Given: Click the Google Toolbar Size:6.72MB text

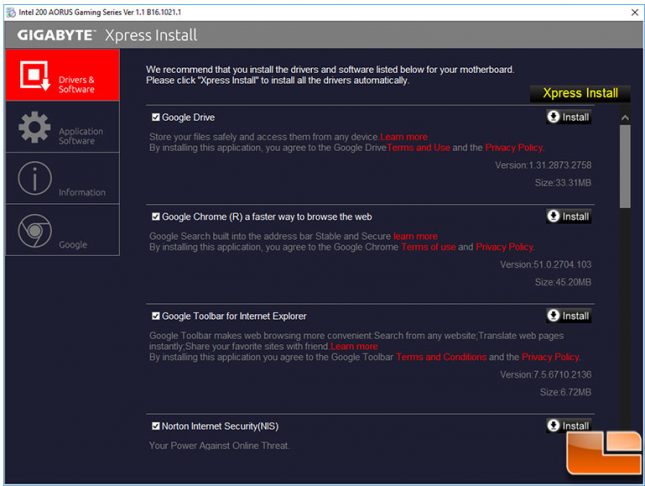Looking at the screenshot, I should click(566, 392).
